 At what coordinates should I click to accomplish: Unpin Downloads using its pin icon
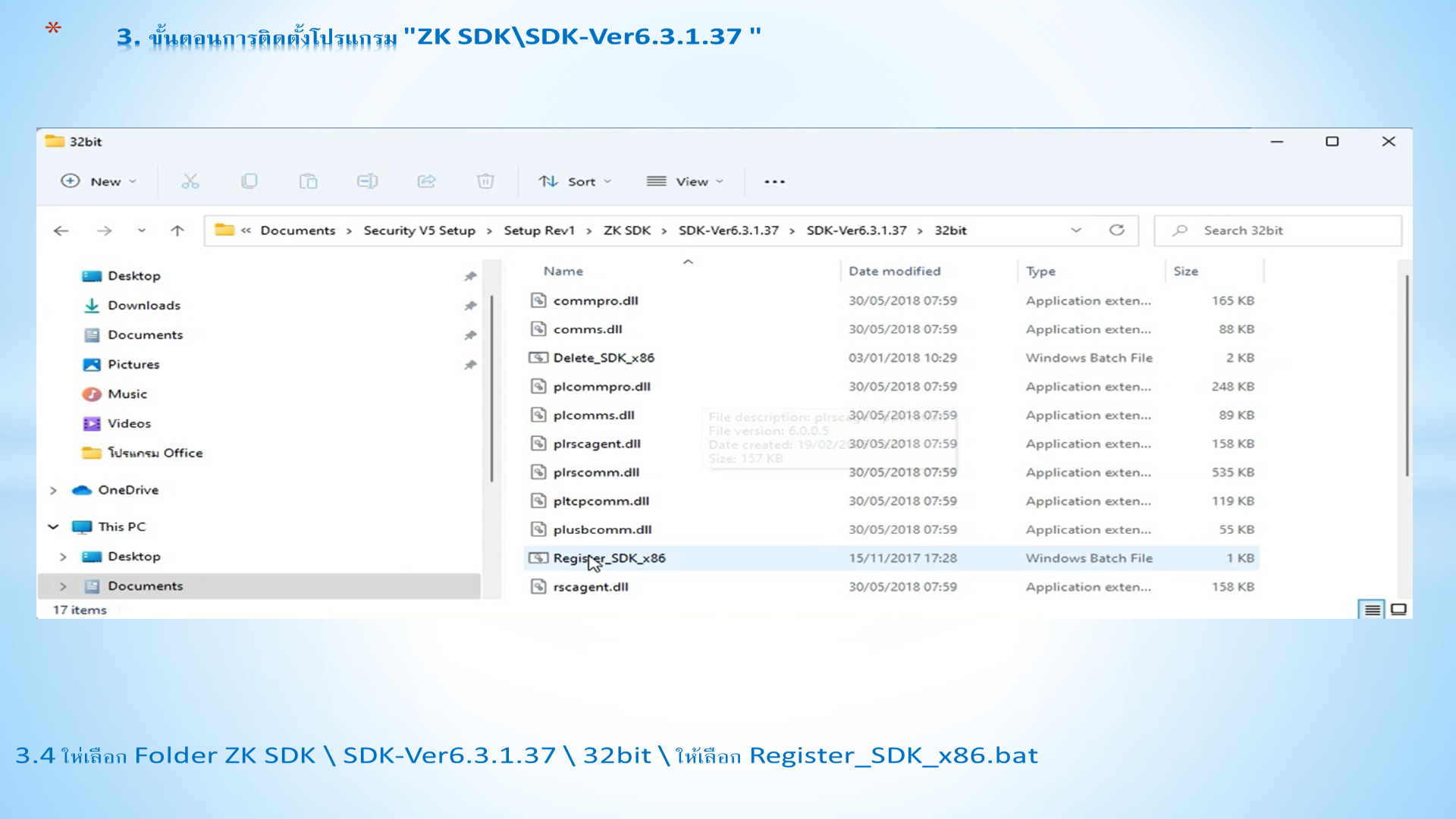tap(470, 306)
